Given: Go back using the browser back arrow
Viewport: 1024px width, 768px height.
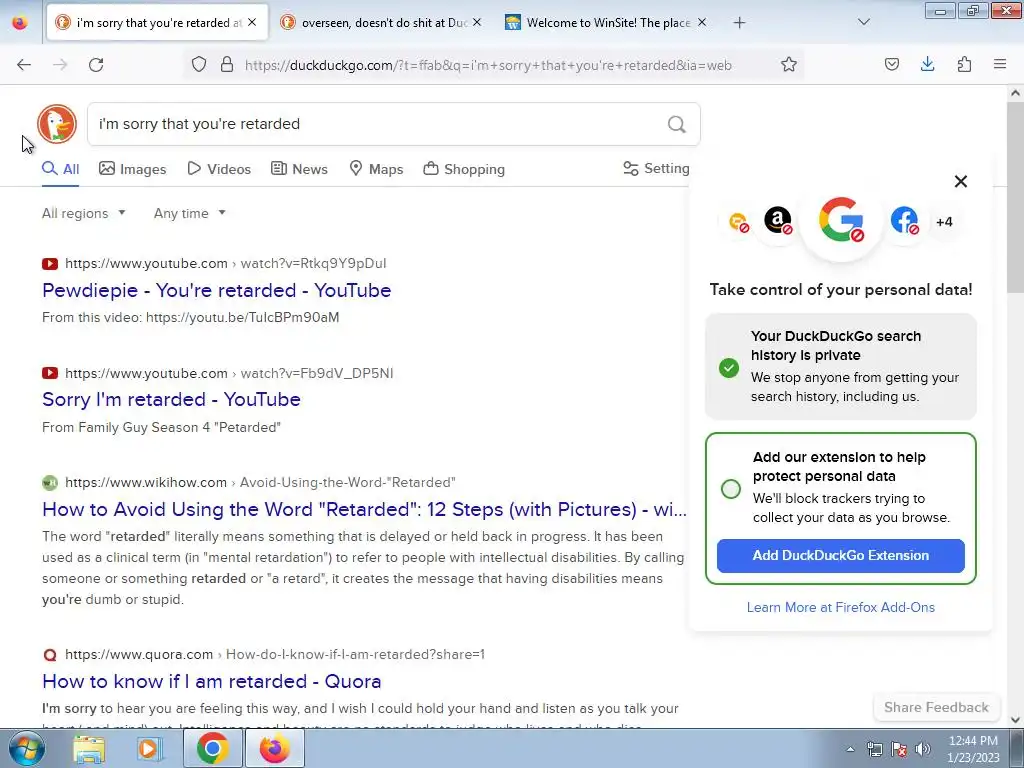Looking at the screenshot, I should [24, 65].
